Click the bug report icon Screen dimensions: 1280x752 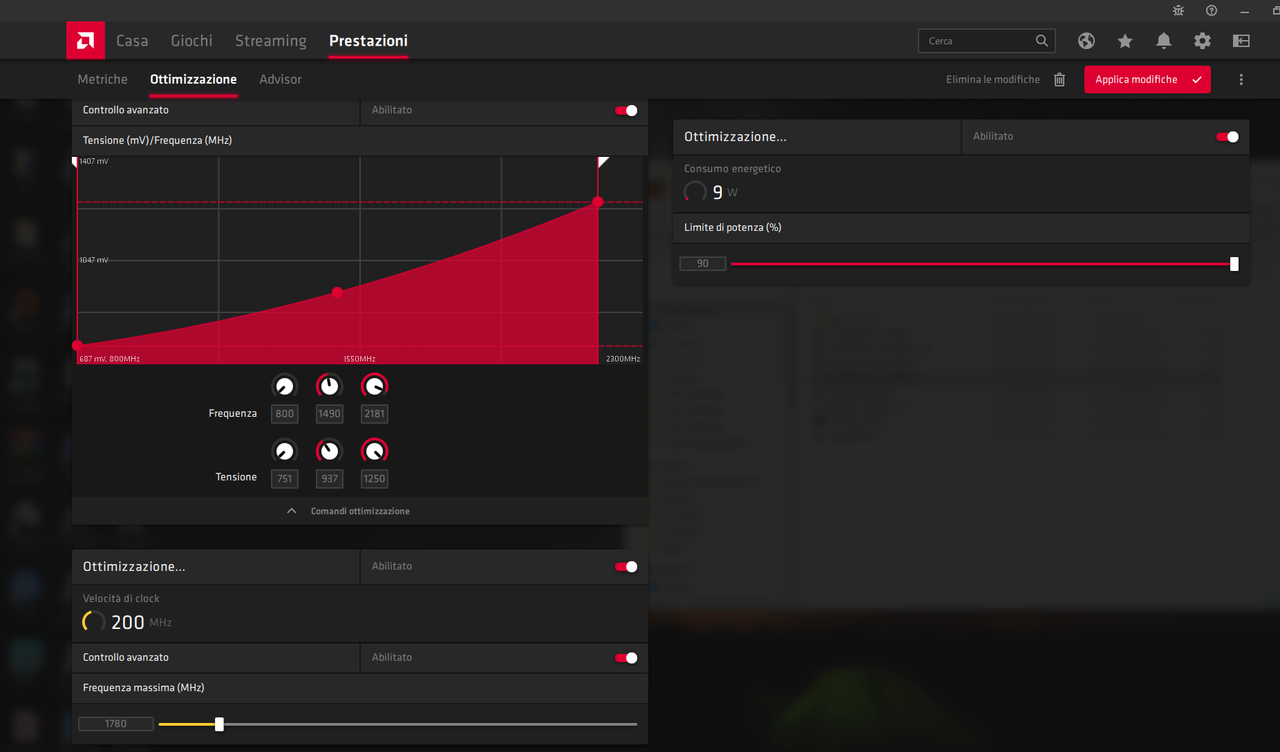tap(1178, 10)
